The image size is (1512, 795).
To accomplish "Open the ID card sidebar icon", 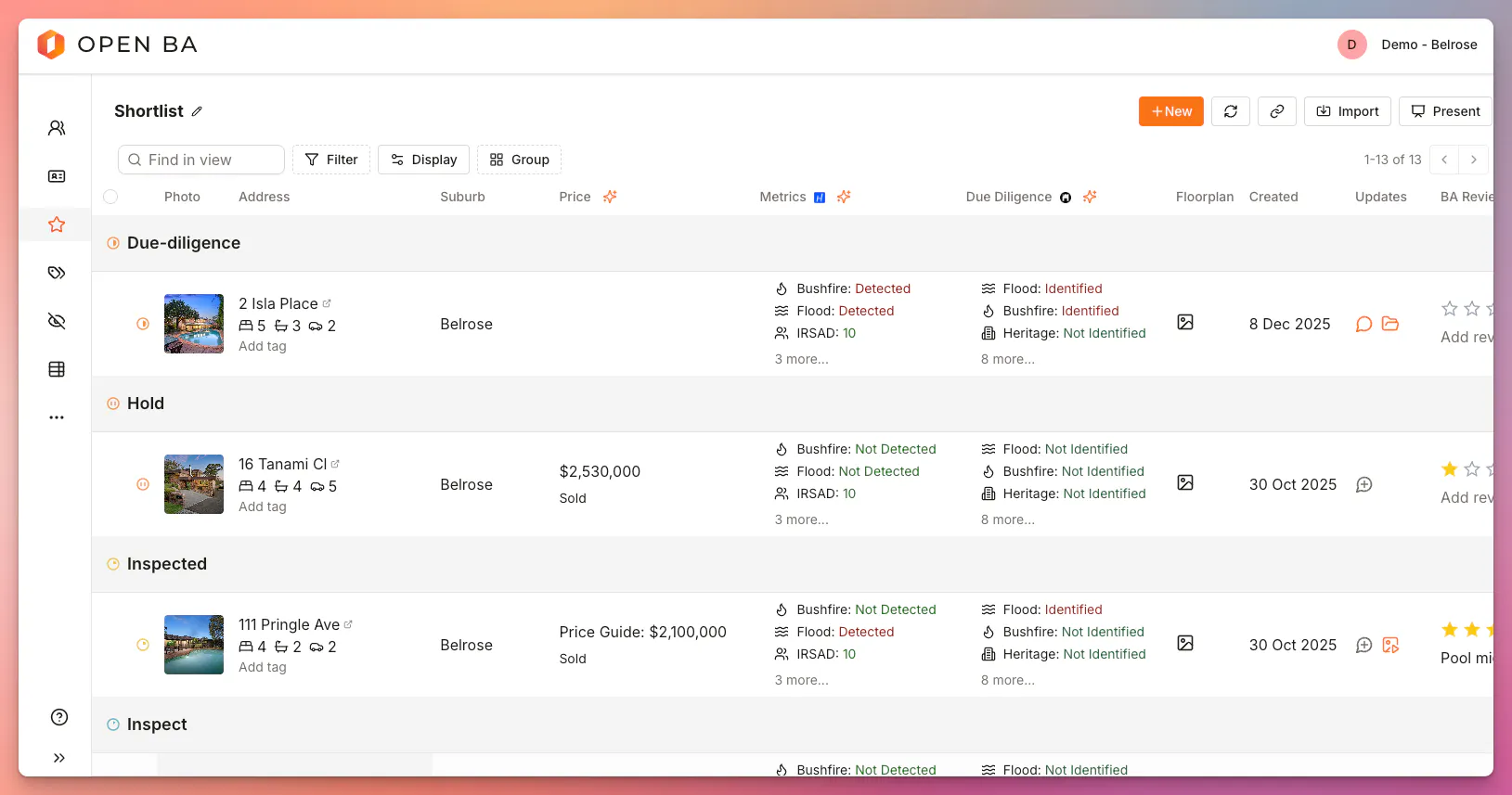I will pos(57,176).
